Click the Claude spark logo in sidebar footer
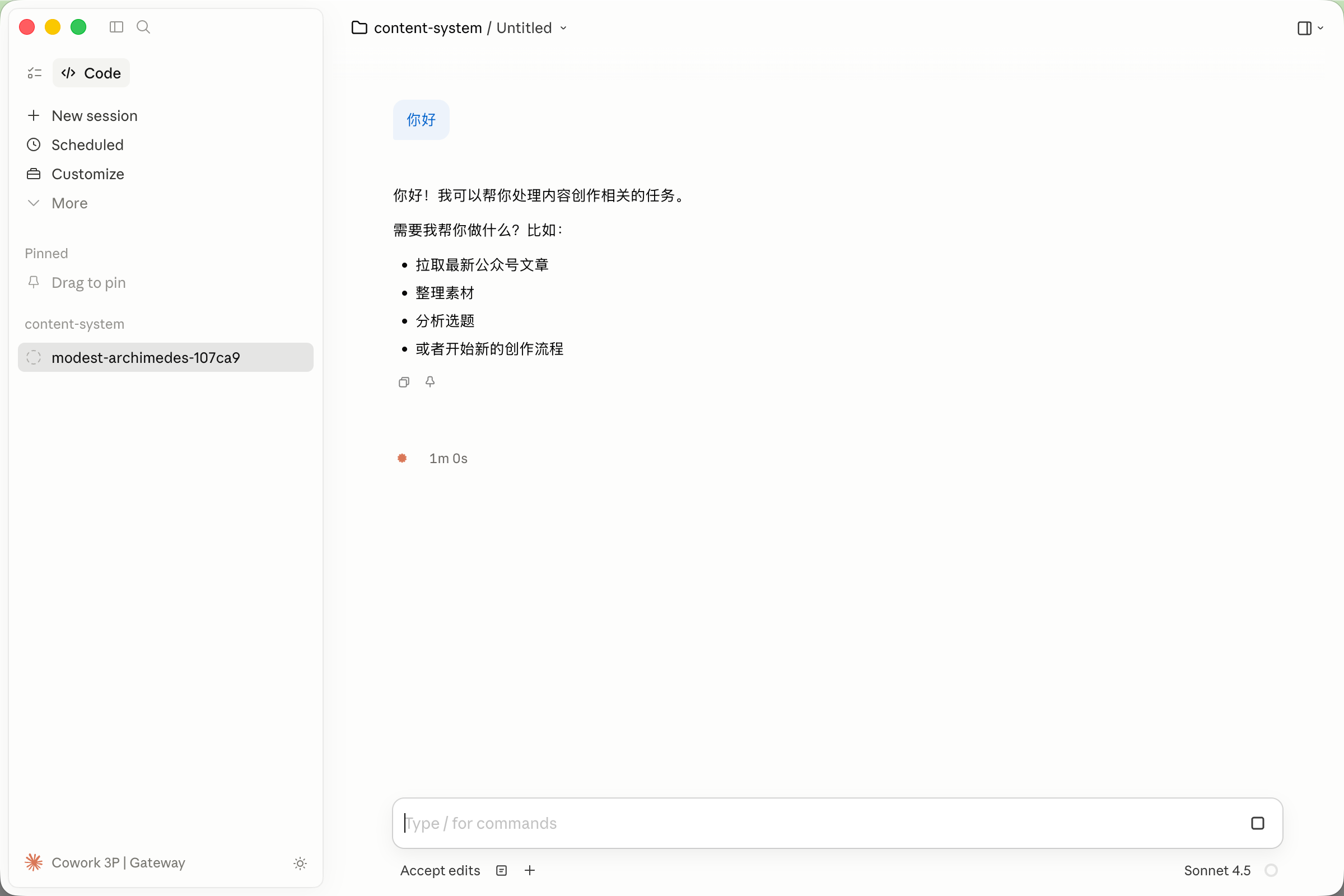Image resolution: width=1344 pixels, height=896 pixels. (x=34, y=863)
